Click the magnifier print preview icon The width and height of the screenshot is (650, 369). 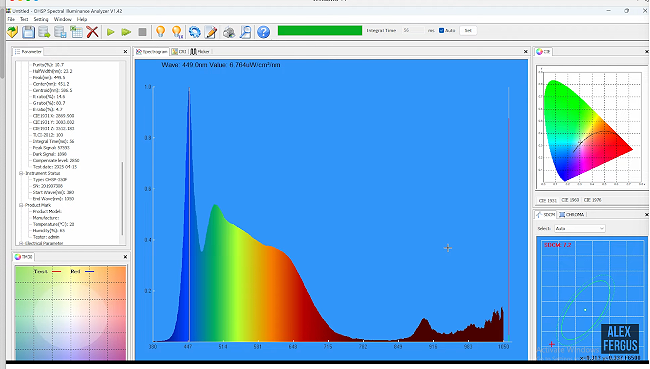[245, 32]
